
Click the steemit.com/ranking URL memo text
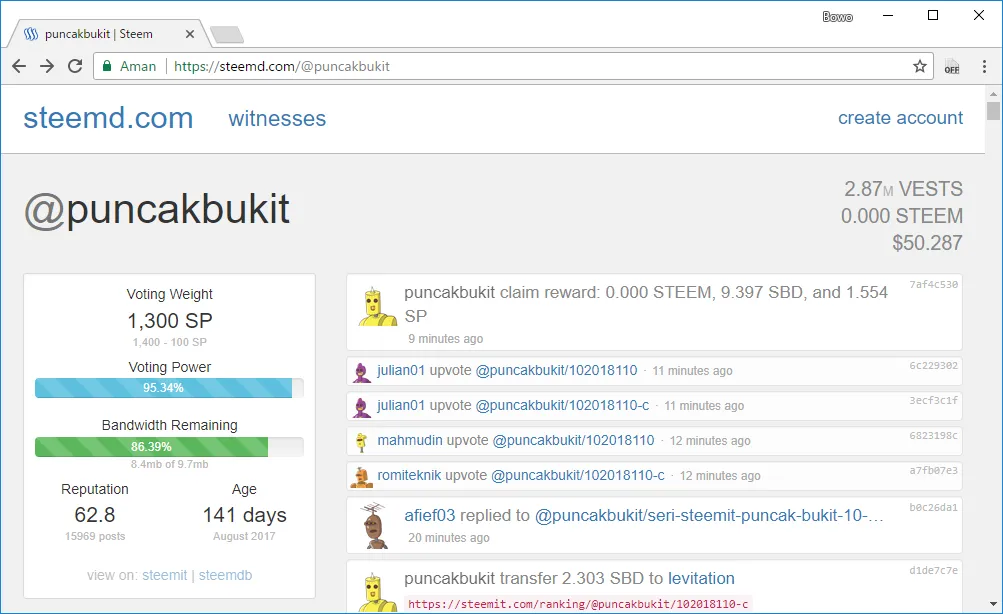click(x=578, y=604)
